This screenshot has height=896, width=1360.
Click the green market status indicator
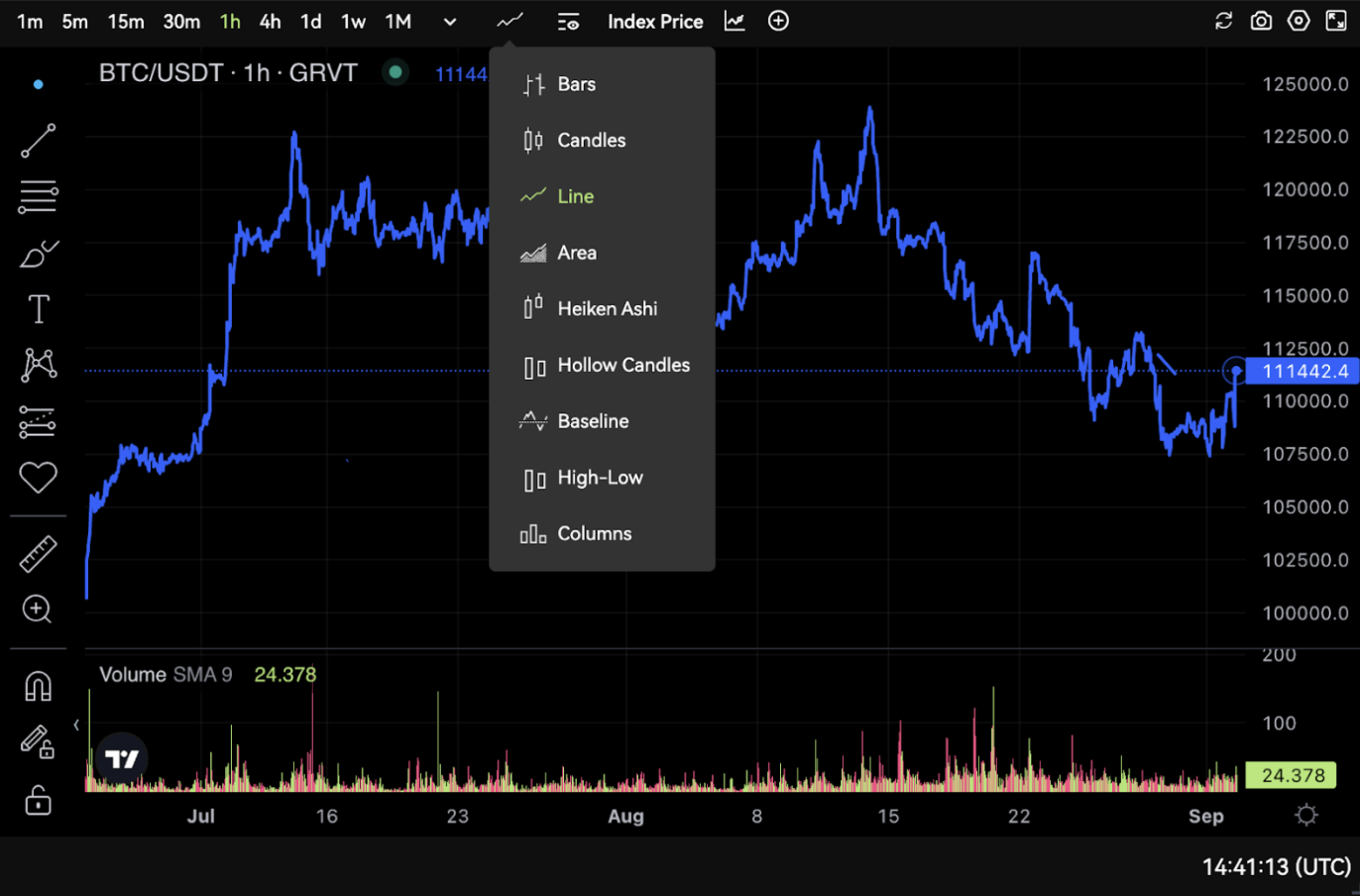(396, 72)
